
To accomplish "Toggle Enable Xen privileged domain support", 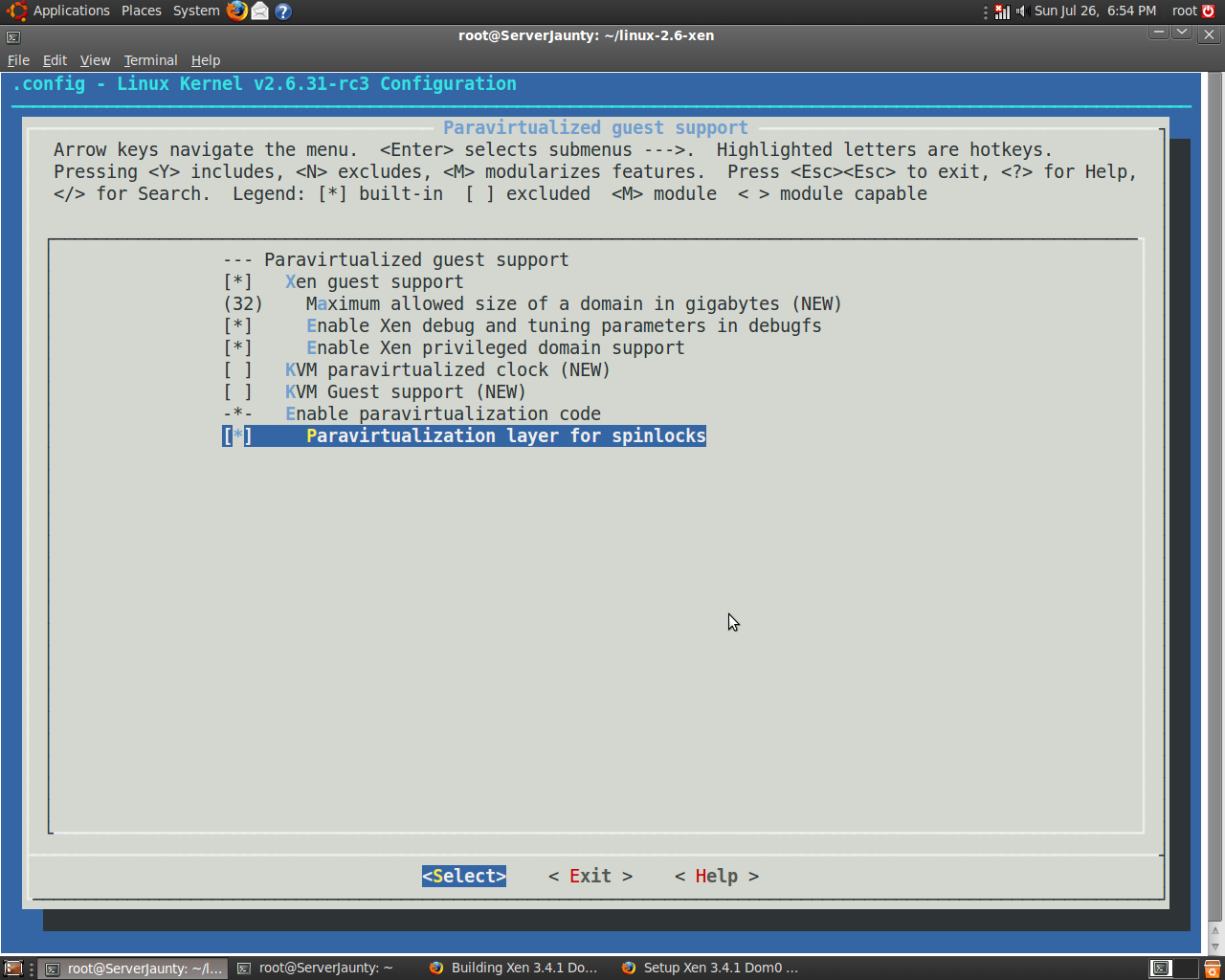I will 238,348.
